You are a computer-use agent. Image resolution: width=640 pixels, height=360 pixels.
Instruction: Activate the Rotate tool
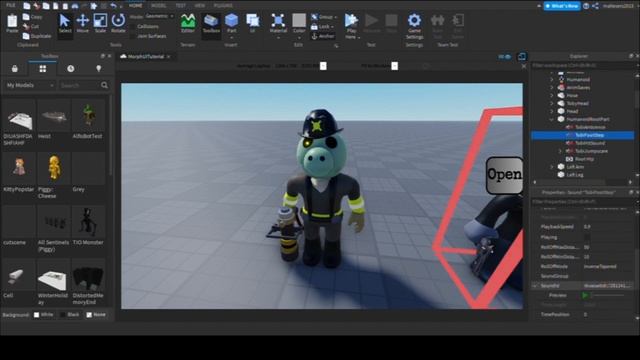[x=118, y=20]
